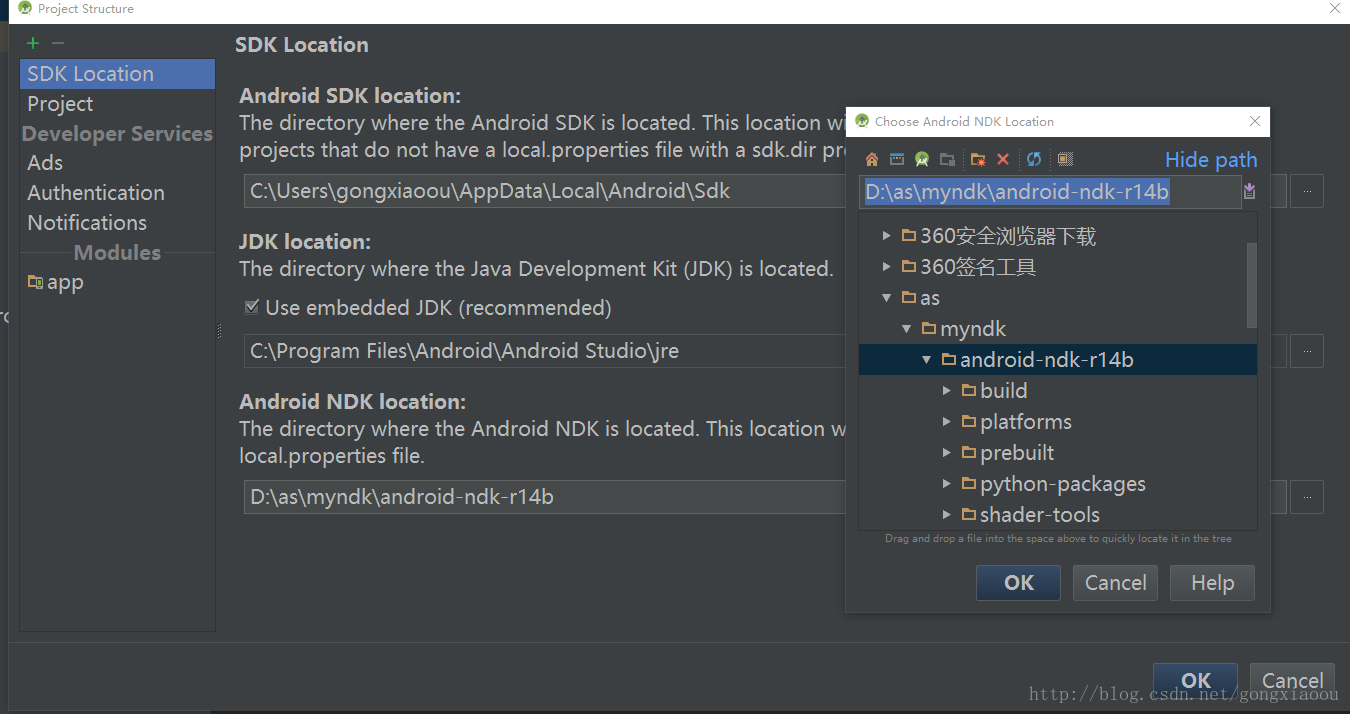The image size is (1350, 714).
Task: Toggle Use embedded JDK checkbox
Action: point(252,307)
